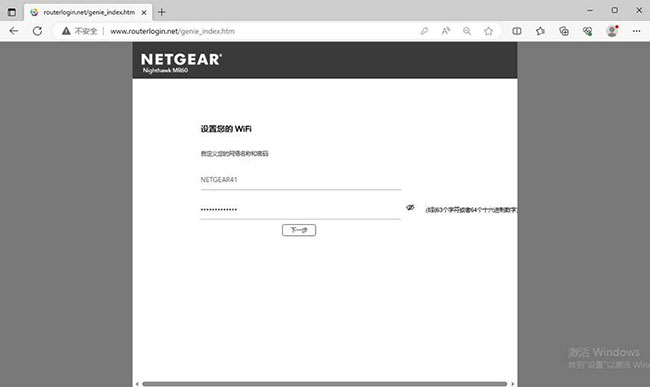Open the browser settings and more menu
Image resolution: width=650 pixels, height=387 pixels.
636,31
